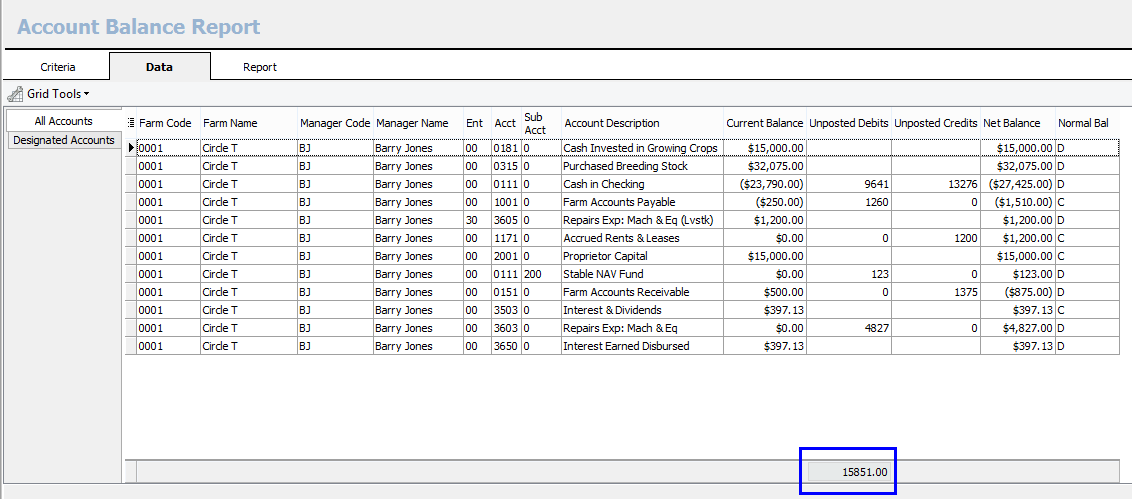Sort by Account Description column header

[x=612, y=123]
